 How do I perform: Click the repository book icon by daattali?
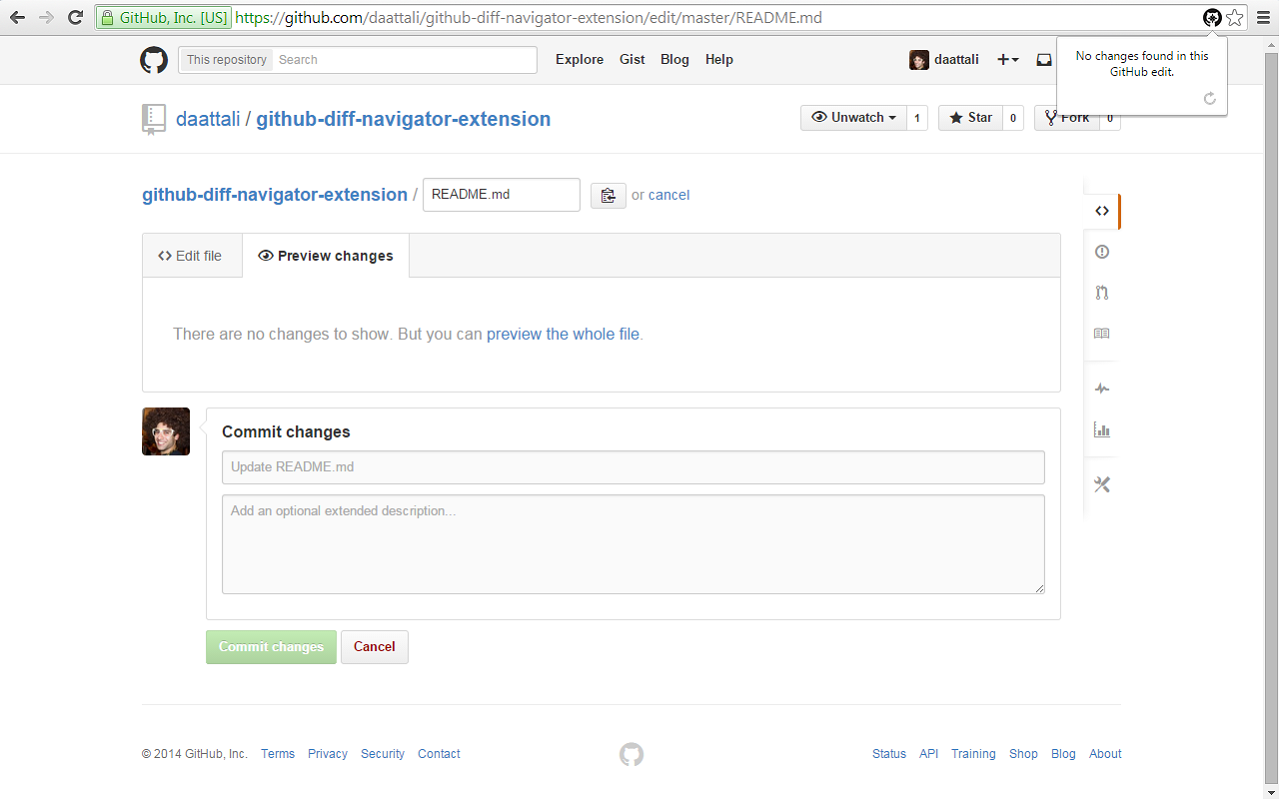tap(153, 119)
